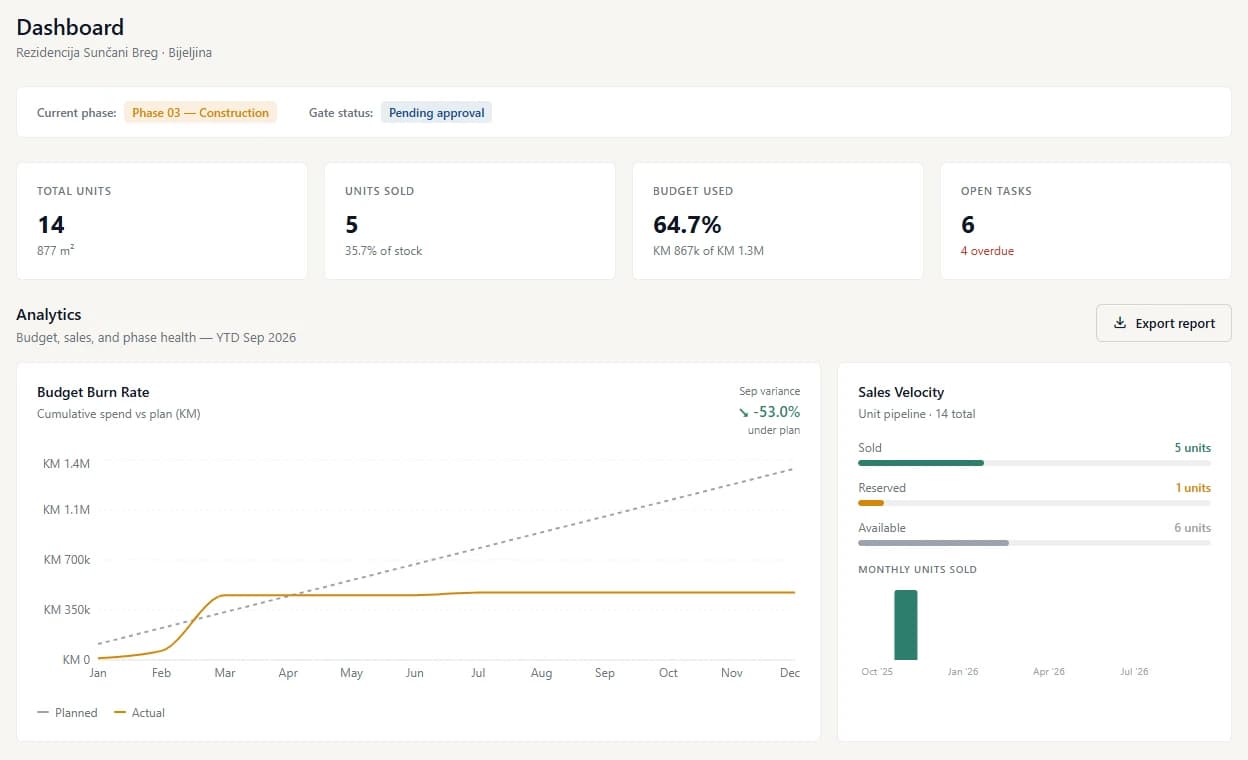Click the Sold units progress bar
The image size is (1248, 760).
point(1034,463)
